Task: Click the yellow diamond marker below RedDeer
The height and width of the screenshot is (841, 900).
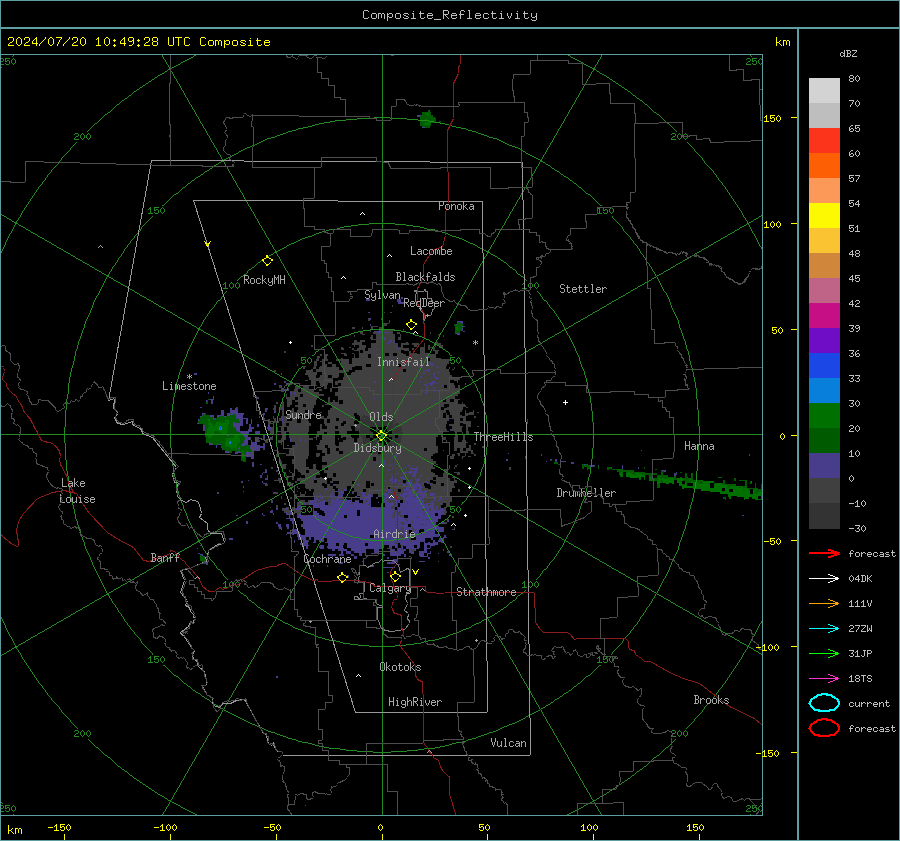Action: point(411,325)
